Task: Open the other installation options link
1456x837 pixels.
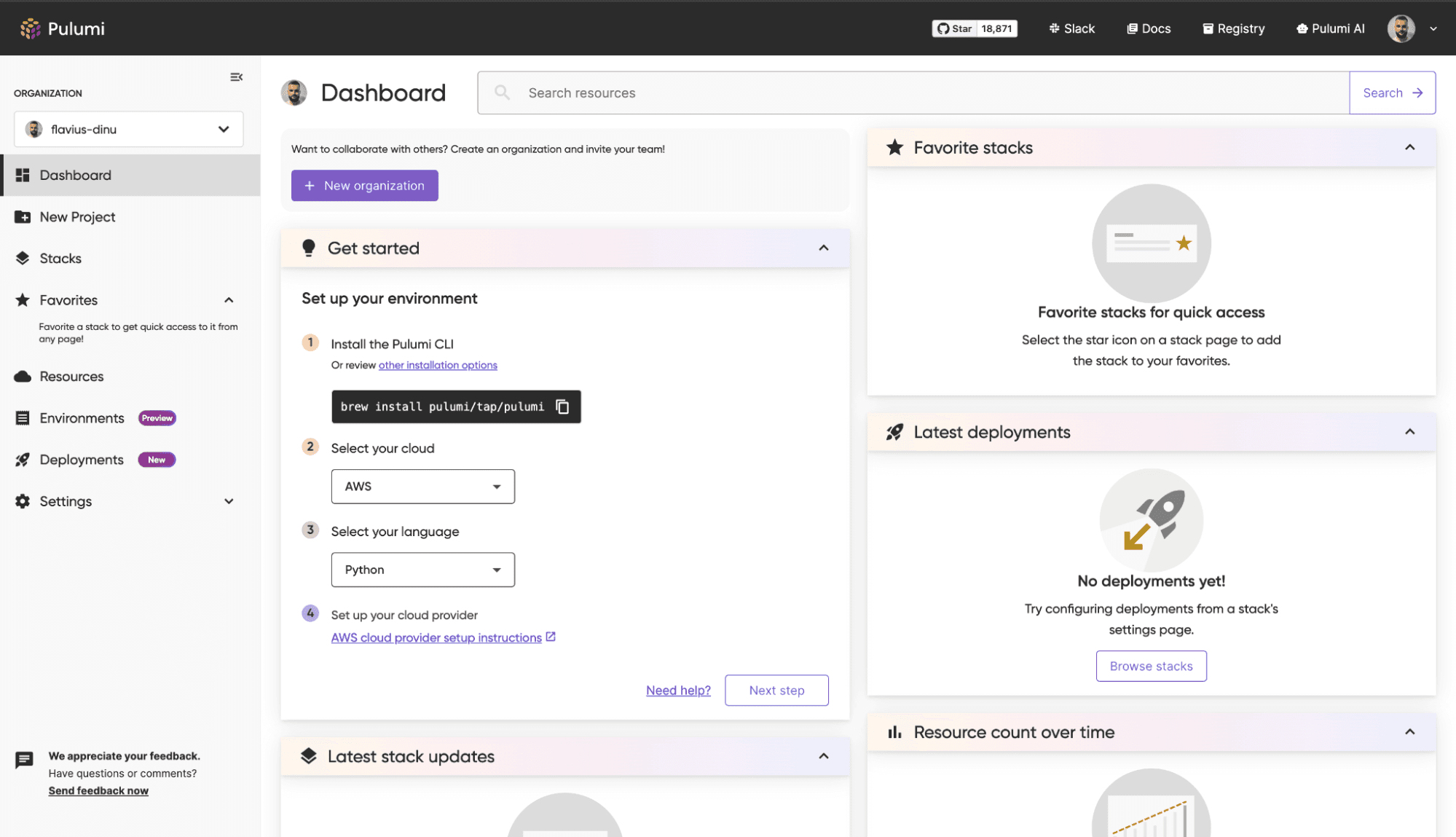Action: pyautogui.click(x=438, y=365)
